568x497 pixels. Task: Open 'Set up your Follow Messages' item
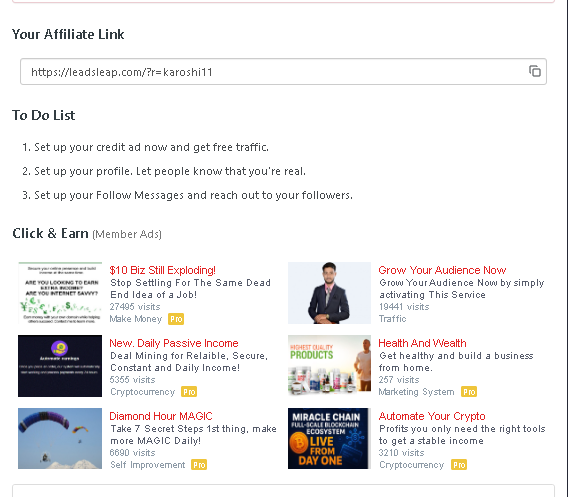click(x=193, y=196)
